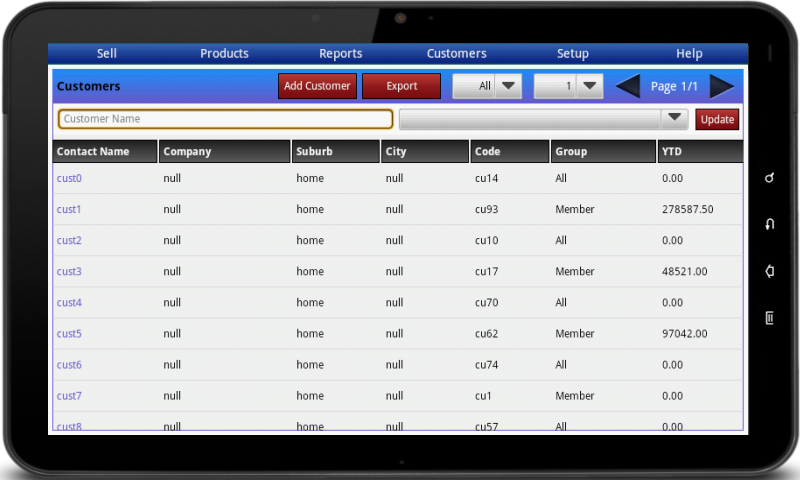The width and height of the screenshot is (800, 480).
Task: Open the Help menu
Action: [689, 54]
